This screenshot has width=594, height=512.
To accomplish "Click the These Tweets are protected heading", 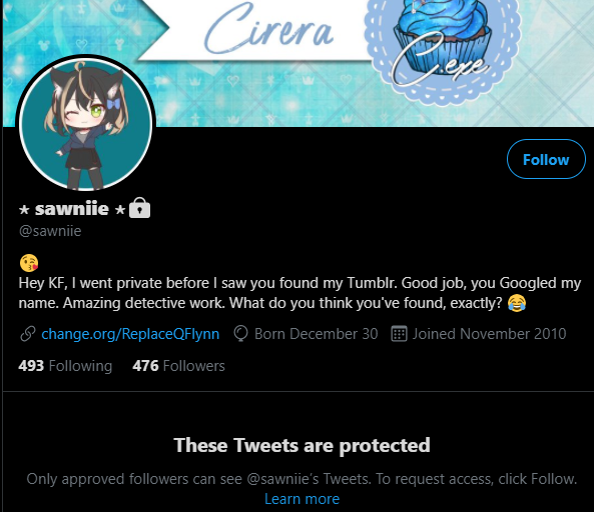I will pyautogui.click(x=302, y=445).
